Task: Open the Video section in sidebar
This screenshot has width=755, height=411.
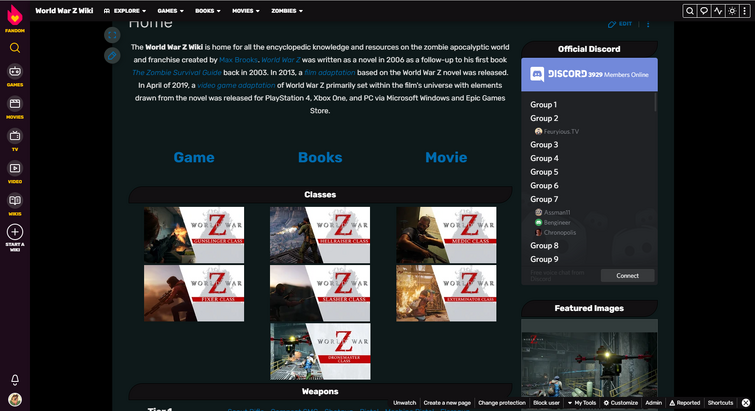Action: point(15,172)
